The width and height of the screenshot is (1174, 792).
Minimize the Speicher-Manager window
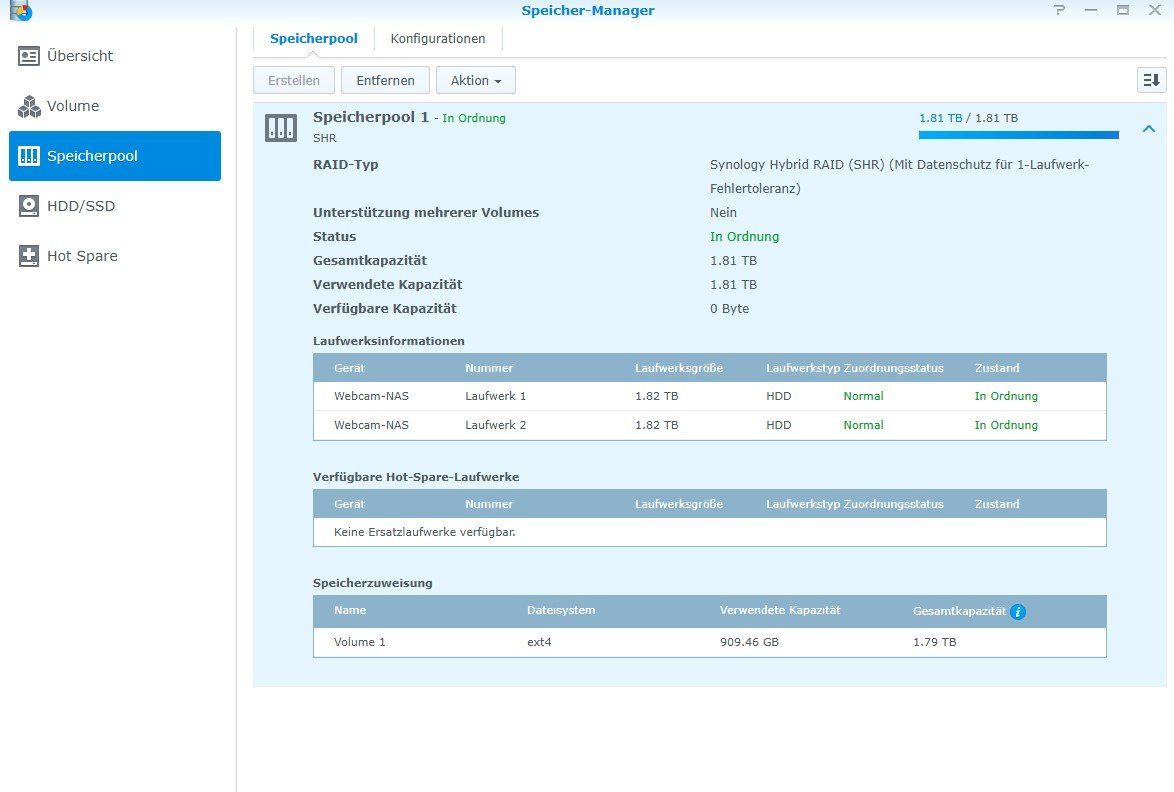1091,10
